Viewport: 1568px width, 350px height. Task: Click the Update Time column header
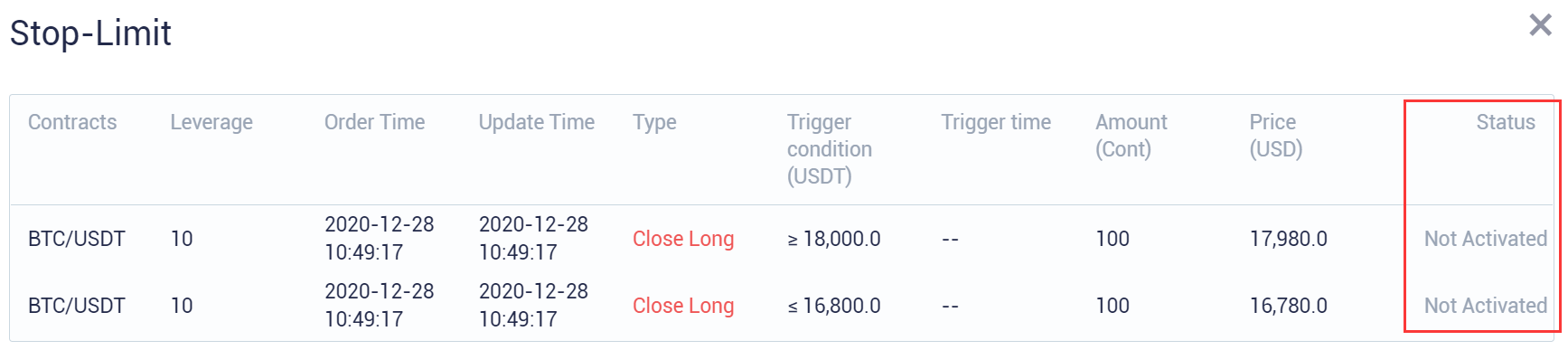tap(536, 122)
